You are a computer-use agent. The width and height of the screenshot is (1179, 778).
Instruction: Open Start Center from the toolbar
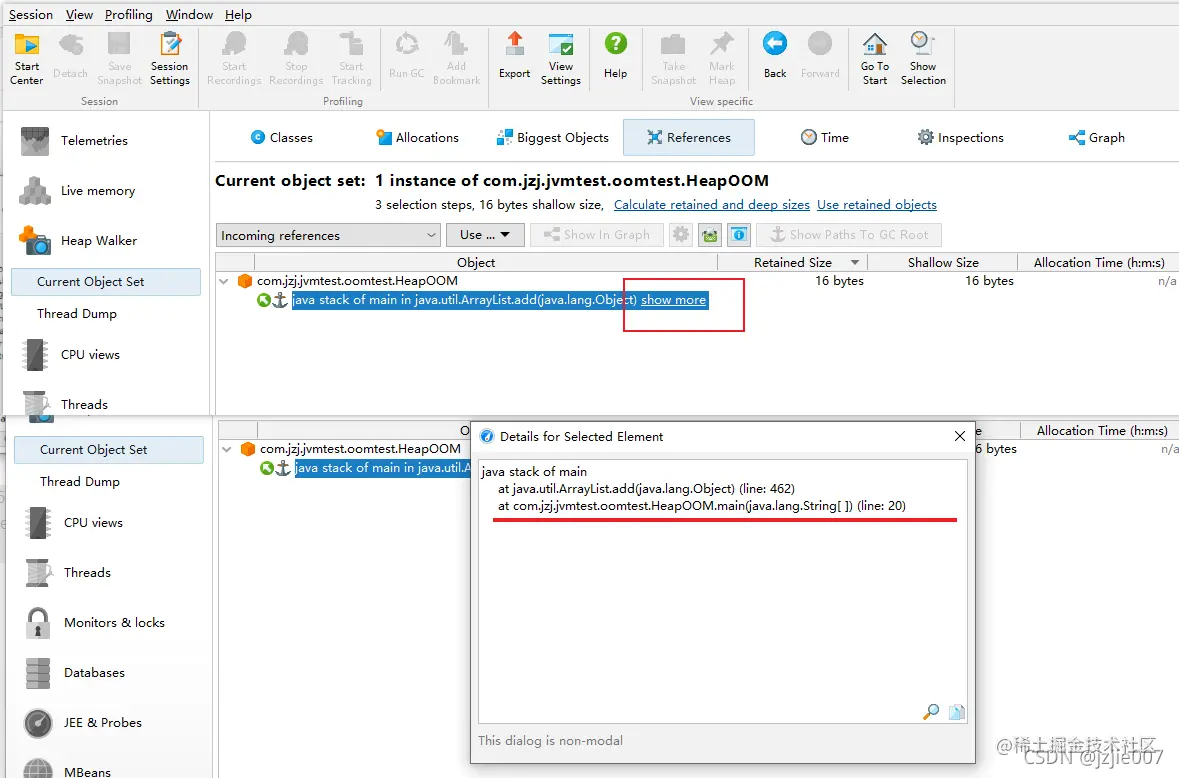pyautogui.click(x=27, y=59)
